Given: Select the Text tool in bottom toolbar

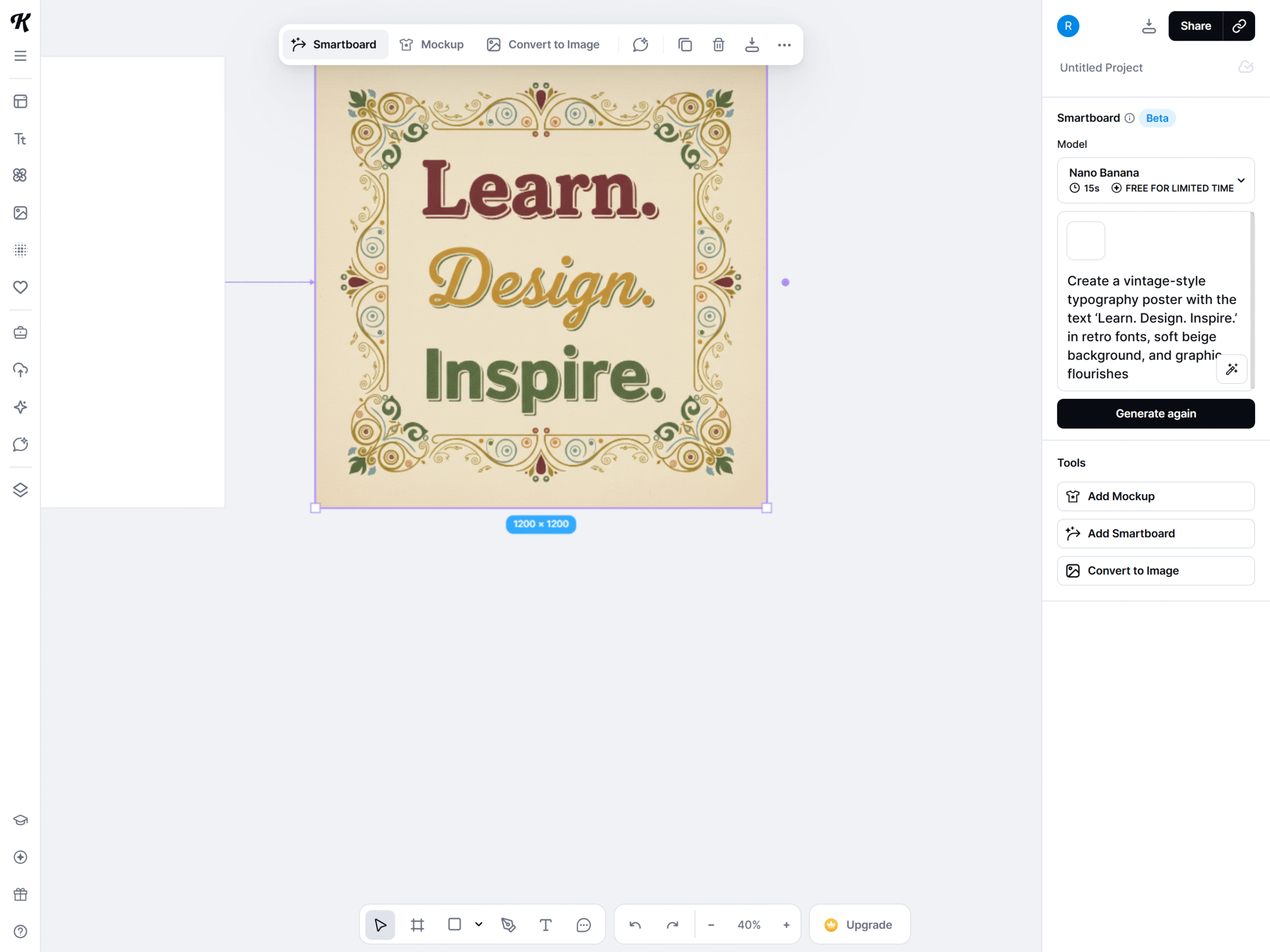Looking at the screenshot, I should click(x=545, y=924).
